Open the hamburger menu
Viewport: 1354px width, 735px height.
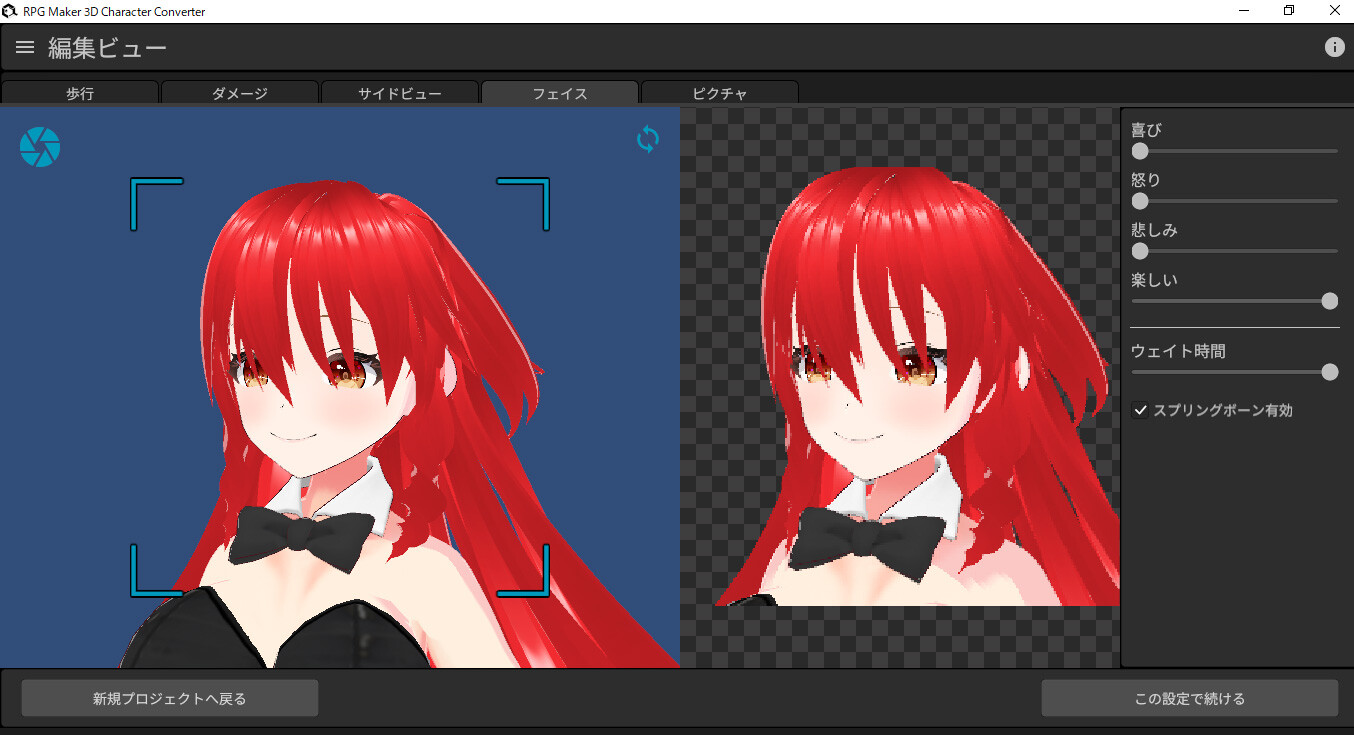point(24,46)
